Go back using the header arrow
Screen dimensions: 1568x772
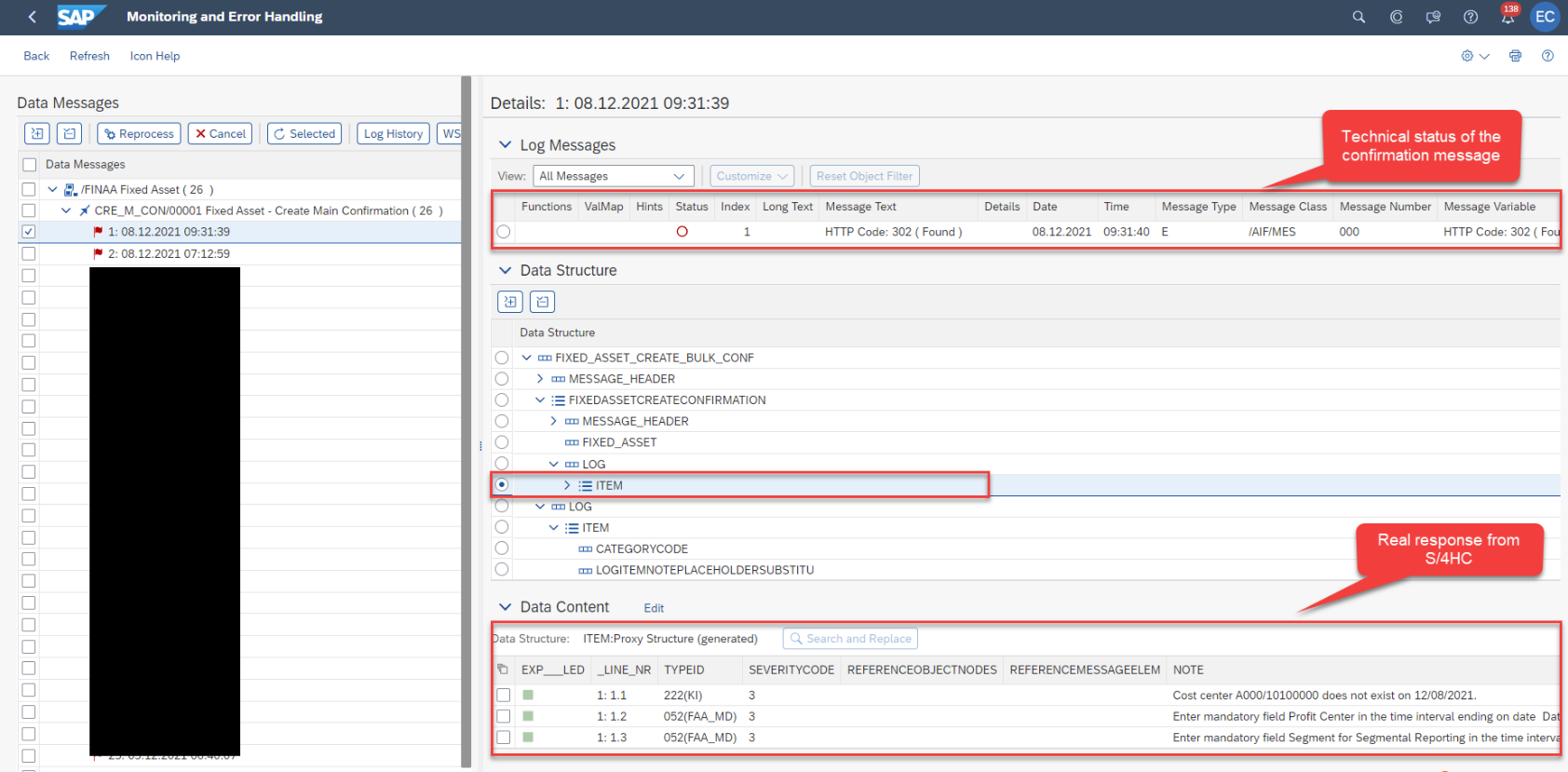pos(33,17)
